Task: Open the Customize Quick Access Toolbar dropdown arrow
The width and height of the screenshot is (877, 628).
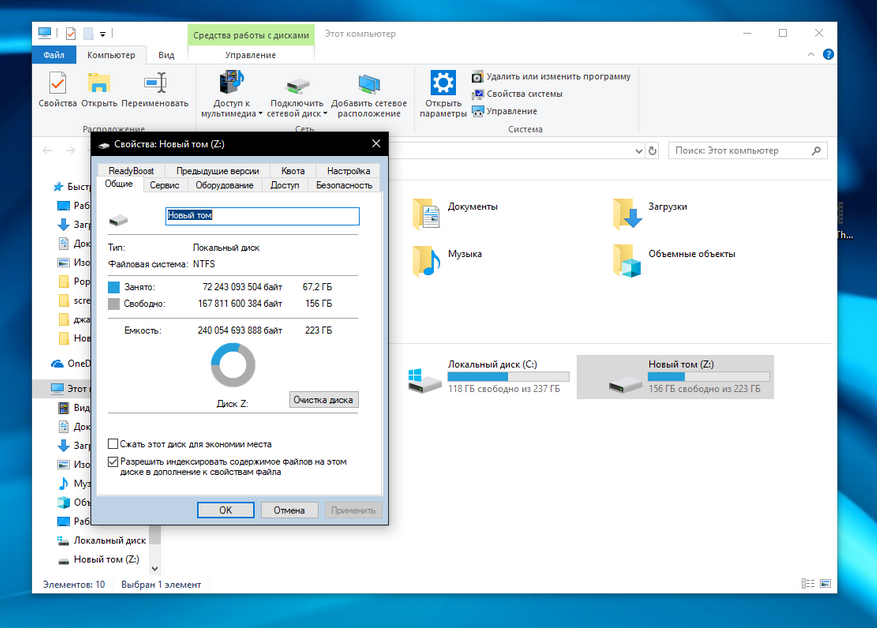Action: tap(103, 34)
